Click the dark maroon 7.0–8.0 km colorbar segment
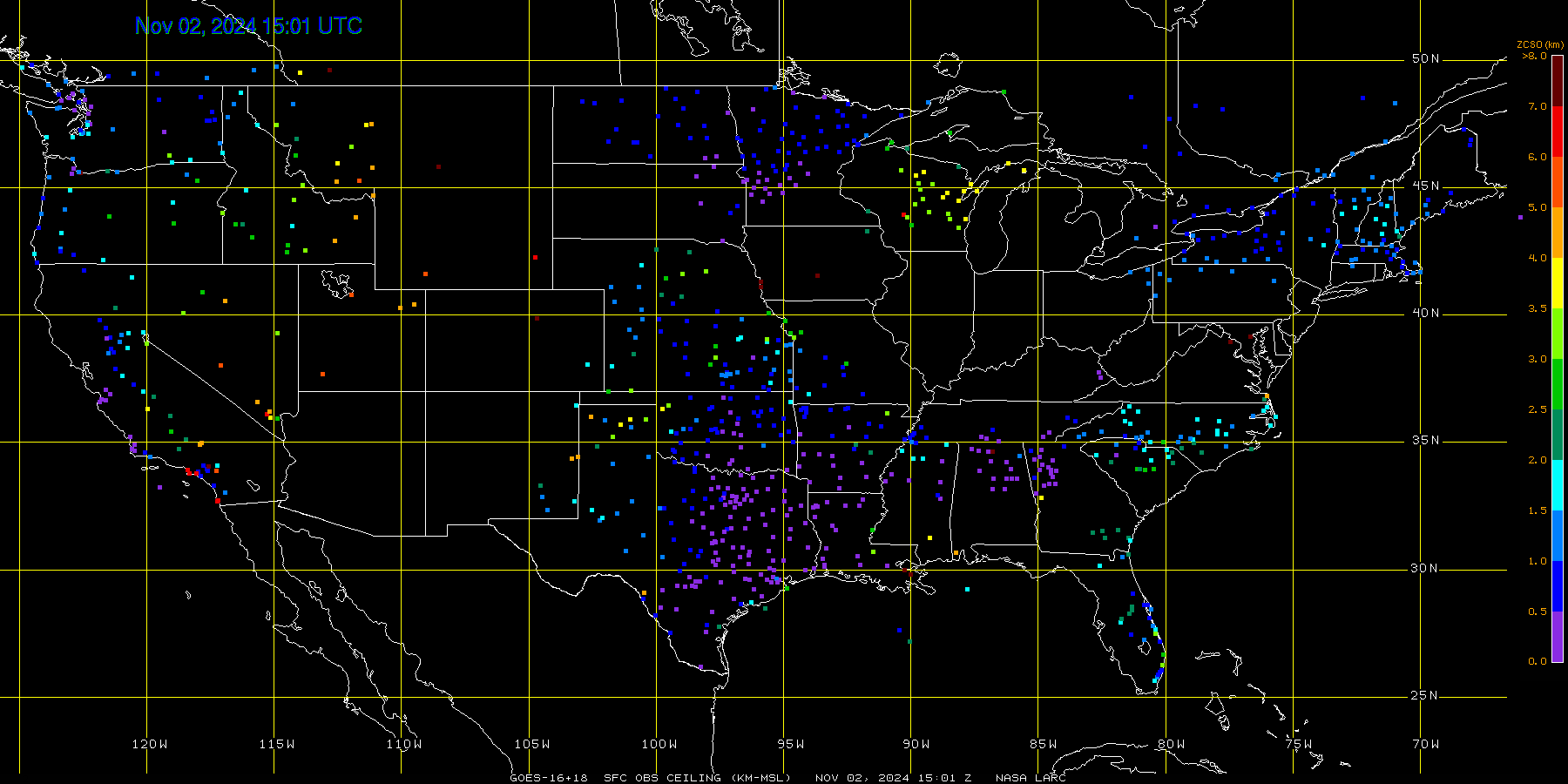The height and width of the screenshot is (784, 1568). pyautogui.click(x=1557, y=81)
